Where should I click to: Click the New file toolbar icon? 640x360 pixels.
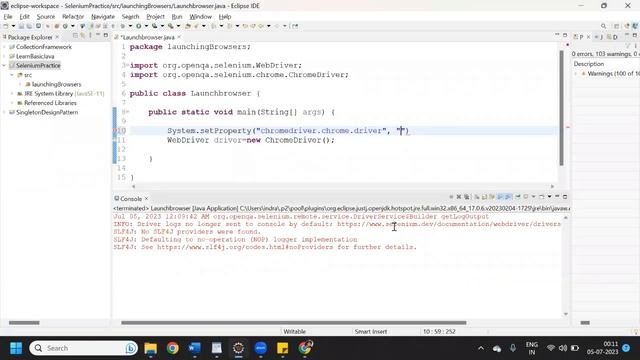tap(6, 26)
